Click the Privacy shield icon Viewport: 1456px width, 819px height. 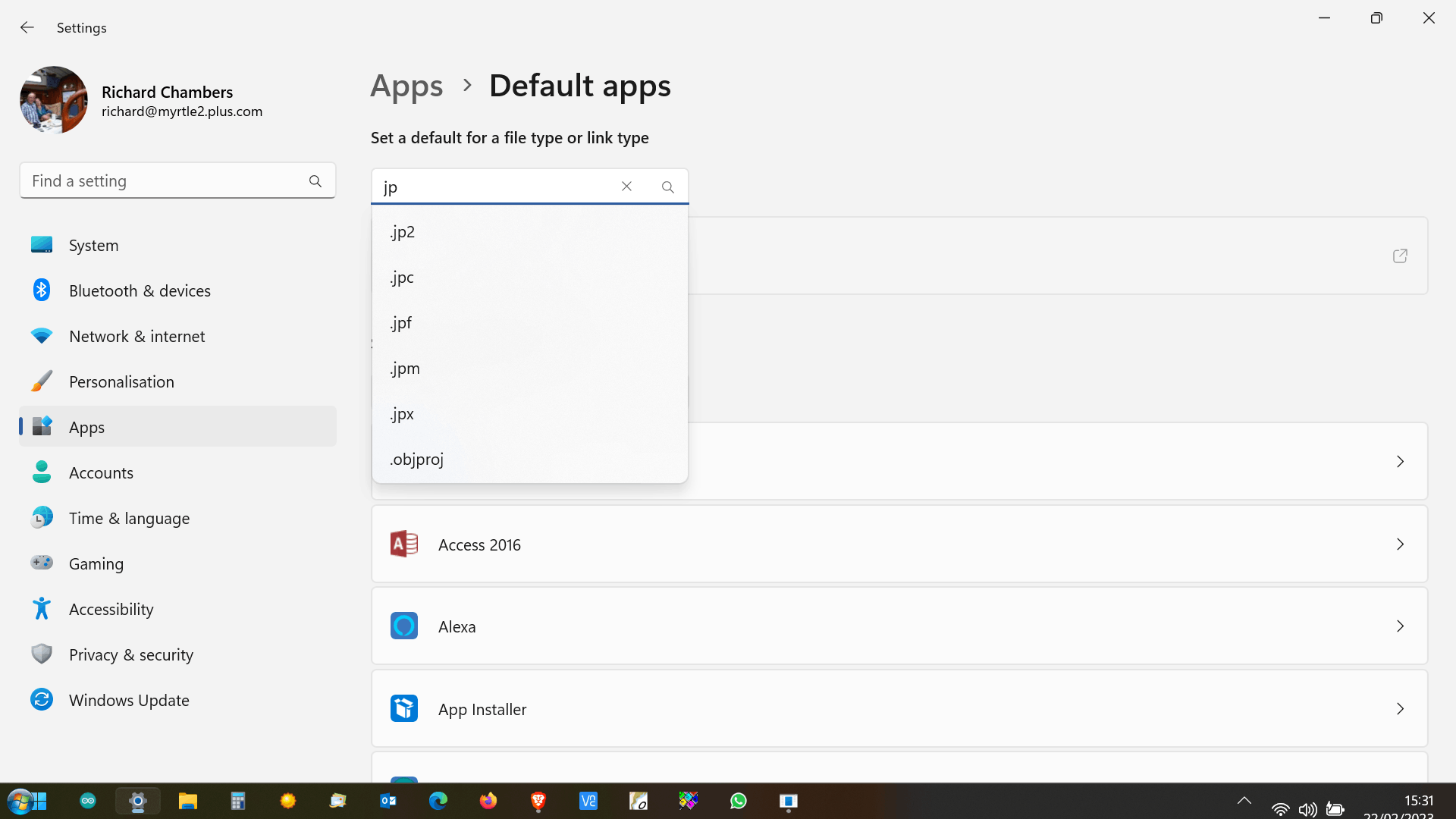click(x=42, y=654)
